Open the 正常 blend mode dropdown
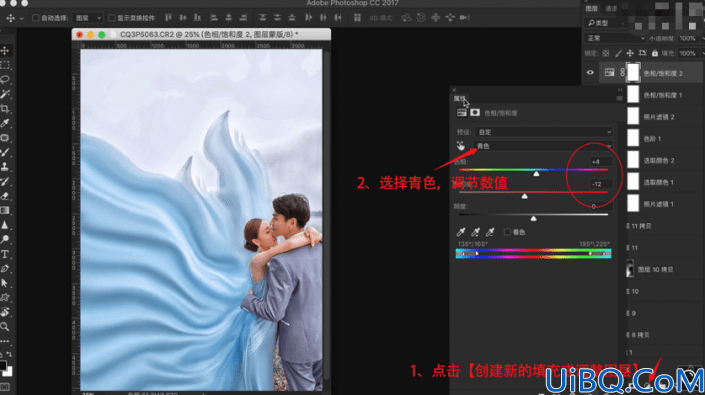 (615, 38)
